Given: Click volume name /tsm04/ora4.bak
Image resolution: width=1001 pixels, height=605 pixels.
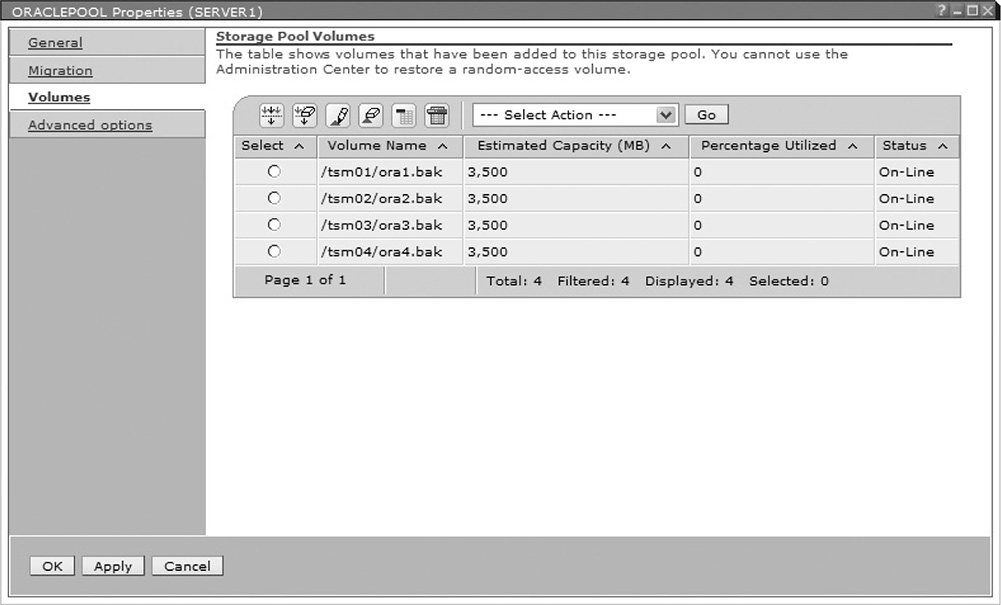Looking at the screenshot, I should pos(381,252).
